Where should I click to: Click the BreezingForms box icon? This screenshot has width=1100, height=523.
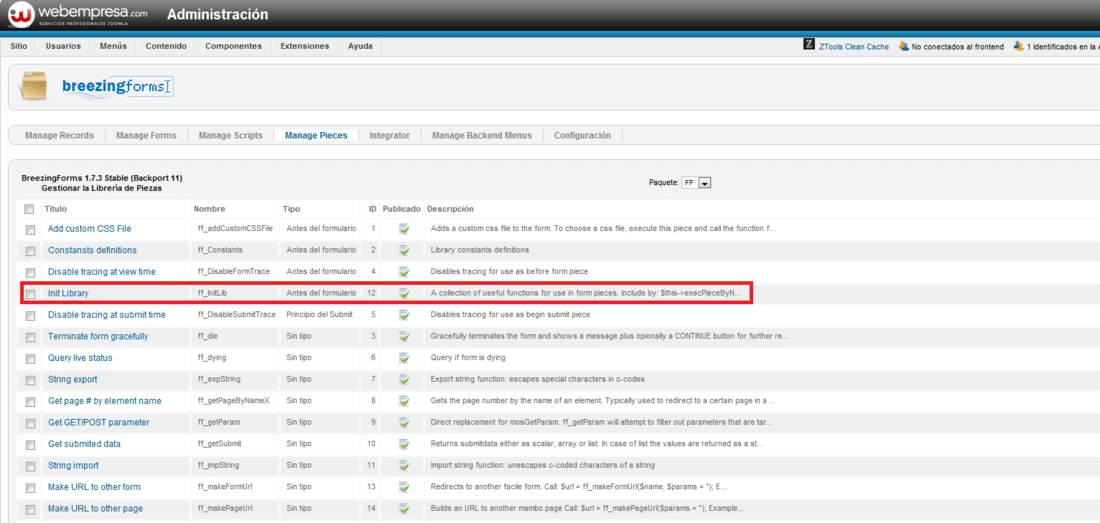[34, 86]
